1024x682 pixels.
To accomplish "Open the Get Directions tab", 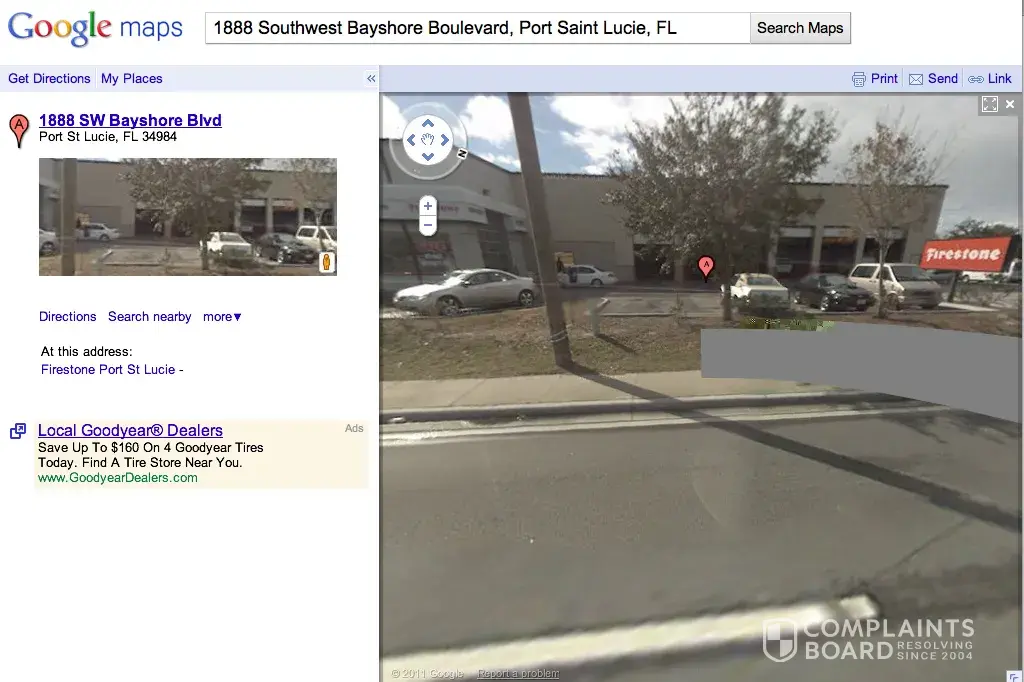I will click(x=49, y=78).
